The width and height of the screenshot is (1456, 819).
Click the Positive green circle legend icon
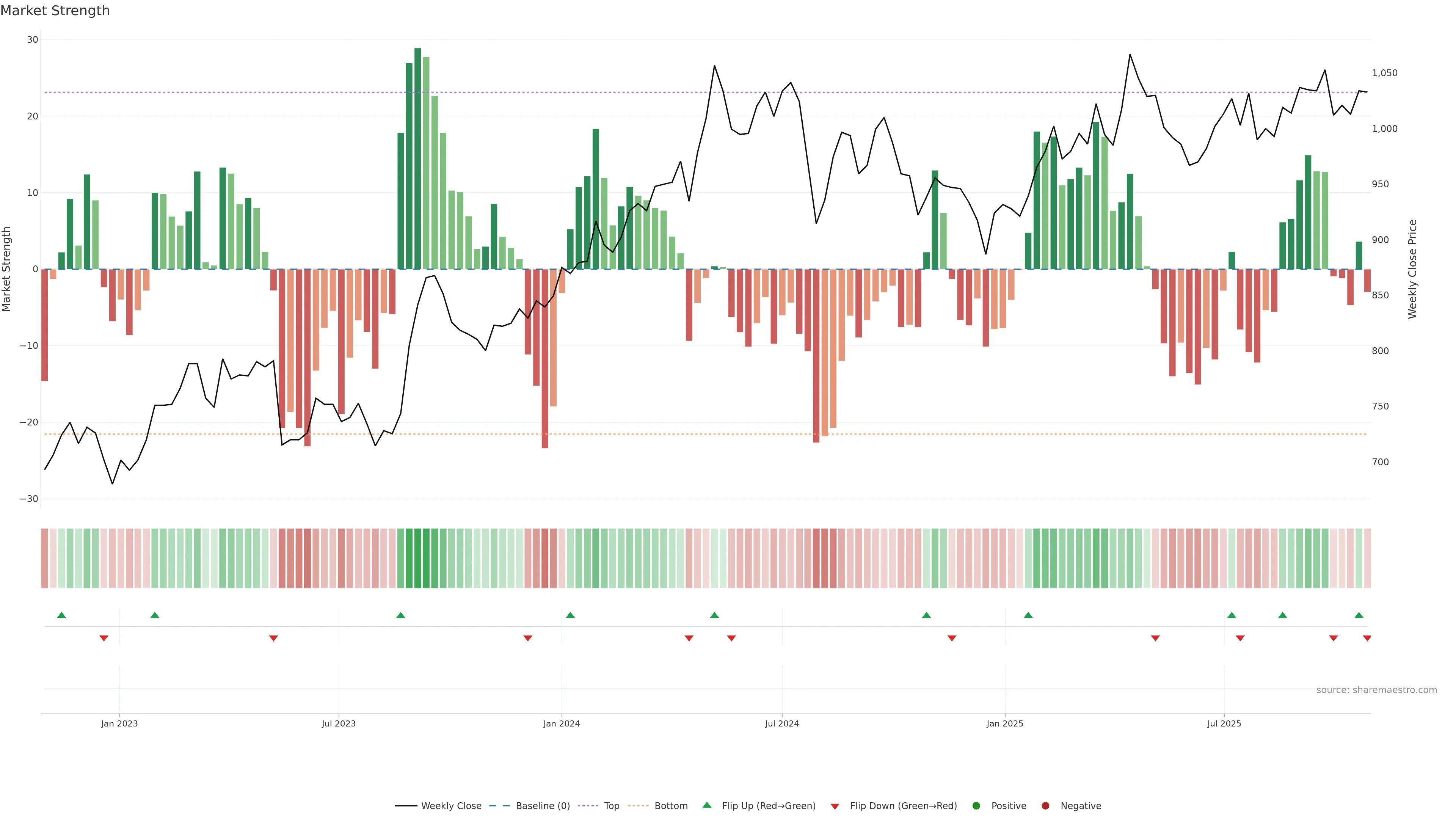(x=976, y=806)
